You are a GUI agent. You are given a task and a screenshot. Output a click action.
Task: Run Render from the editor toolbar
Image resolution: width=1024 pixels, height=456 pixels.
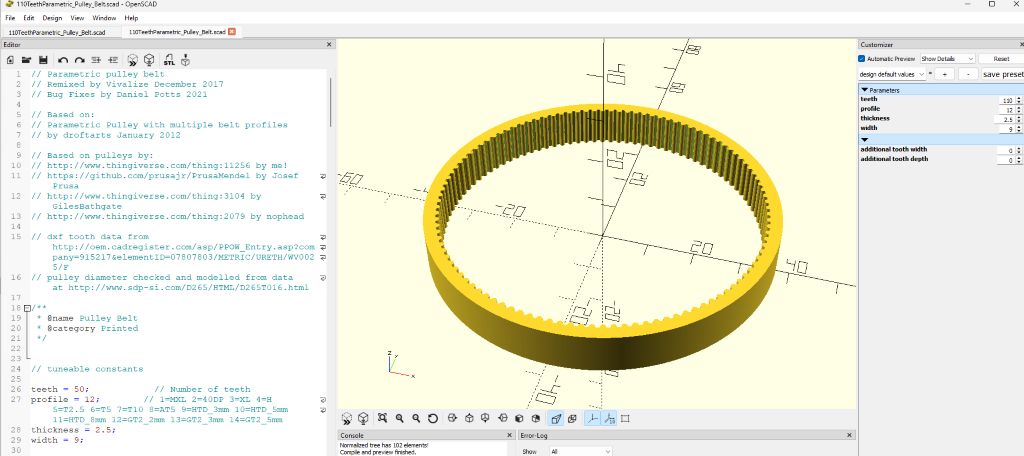(x=149, y=60)
